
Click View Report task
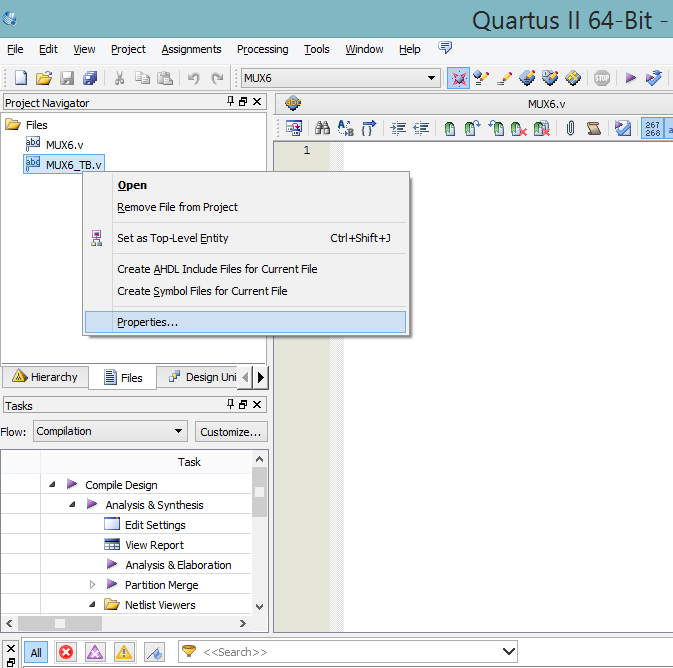(154, 545)
